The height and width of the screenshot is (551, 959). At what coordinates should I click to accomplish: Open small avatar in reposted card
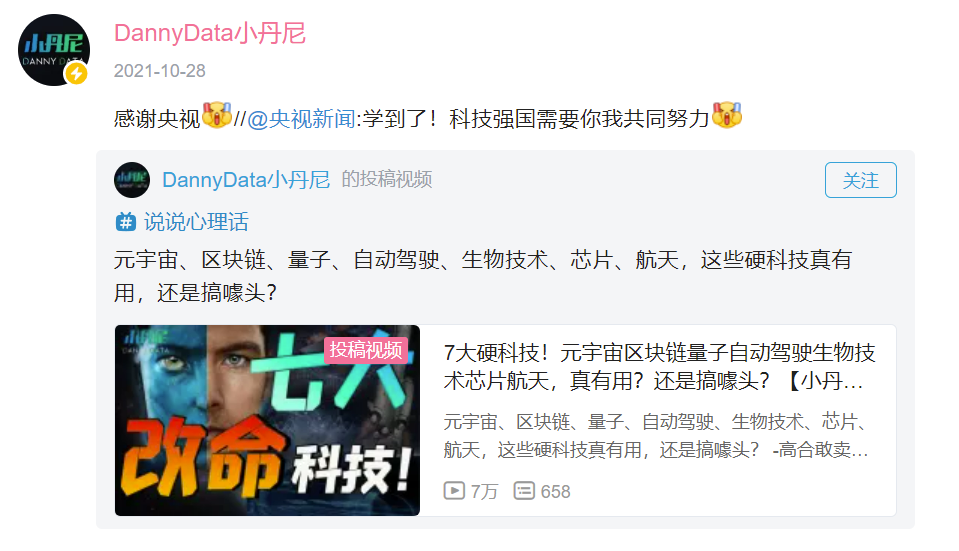click(131, 180)
